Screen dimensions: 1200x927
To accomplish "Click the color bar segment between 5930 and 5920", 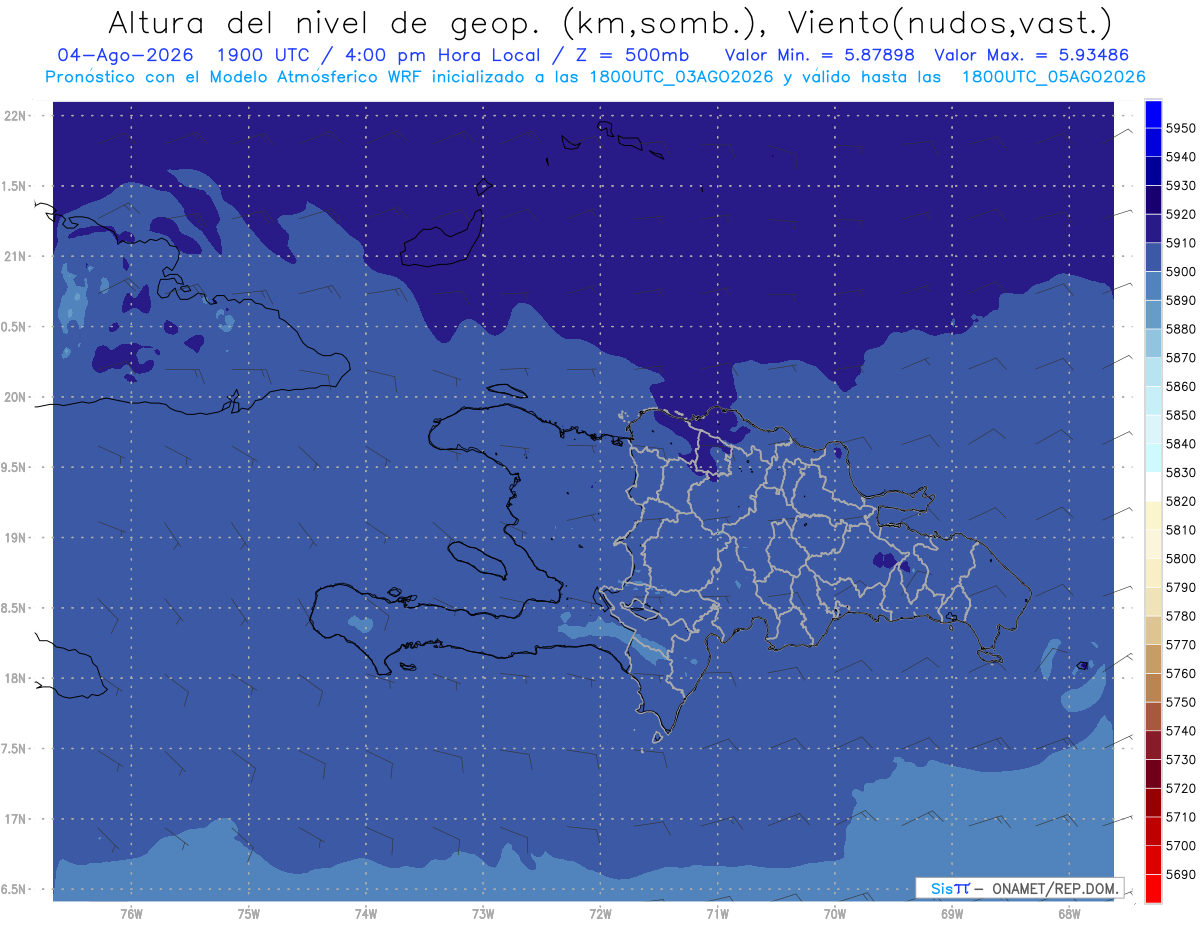I will pos(1153,200).
